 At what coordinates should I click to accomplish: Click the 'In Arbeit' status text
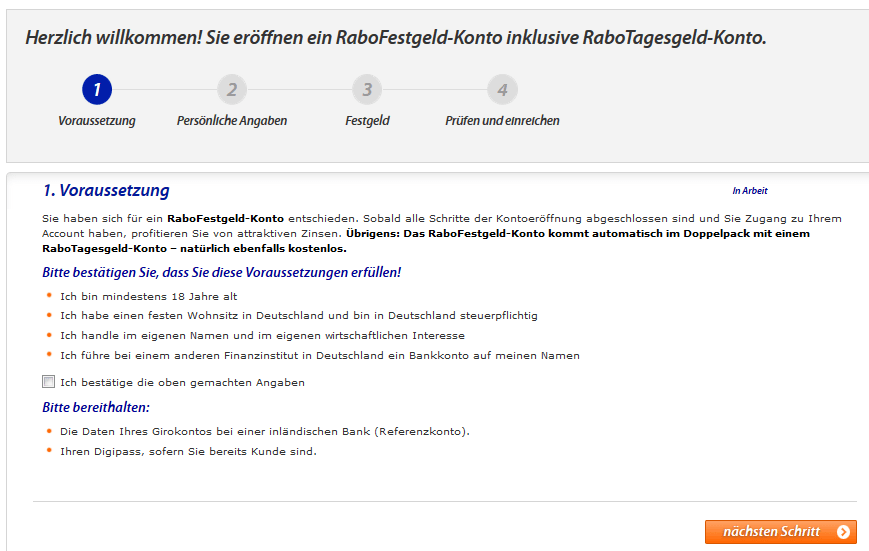coord(750,191)
